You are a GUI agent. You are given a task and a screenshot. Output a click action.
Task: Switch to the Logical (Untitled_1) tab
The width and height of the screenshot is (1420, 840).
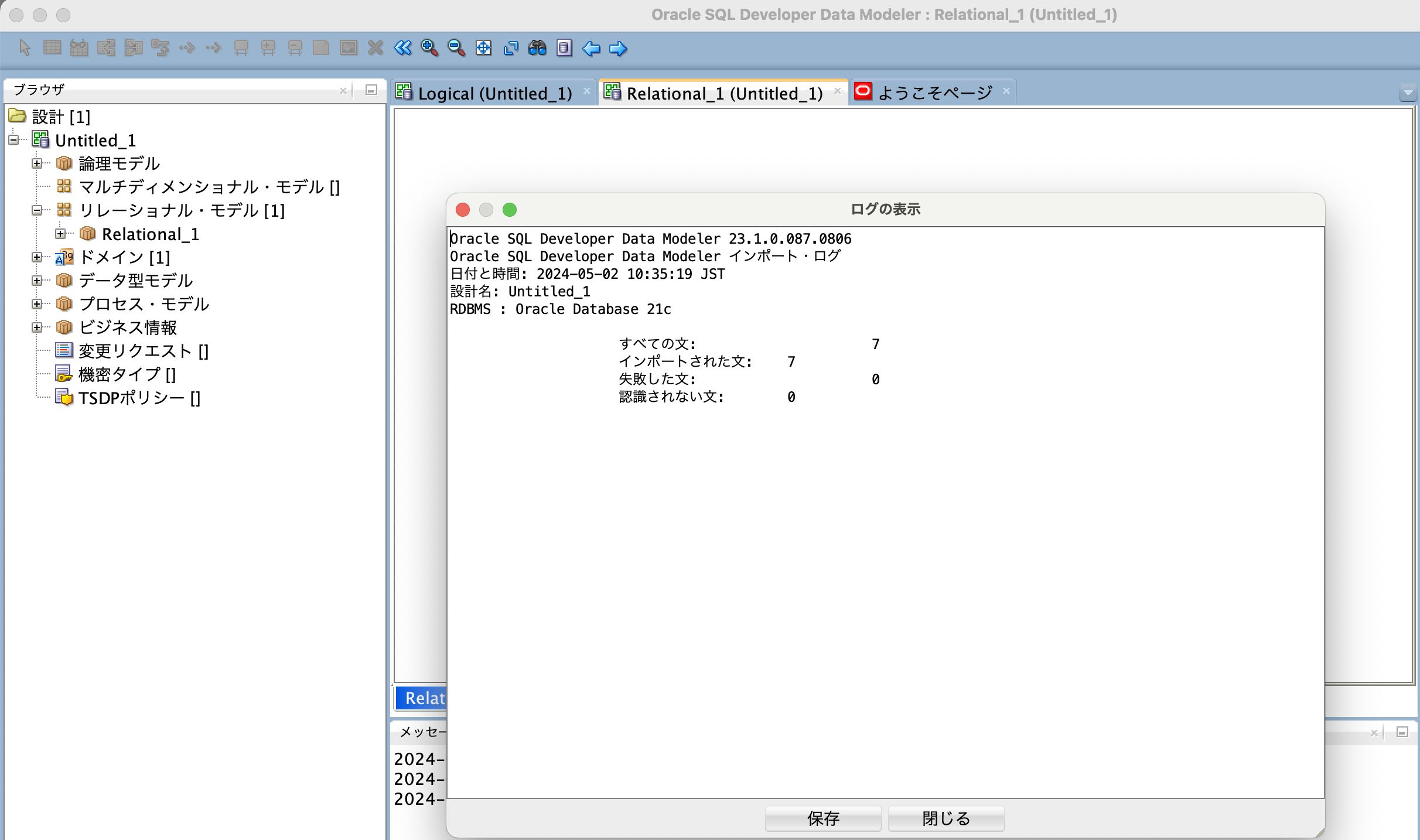pyautogui.click(x=494, y=93)
